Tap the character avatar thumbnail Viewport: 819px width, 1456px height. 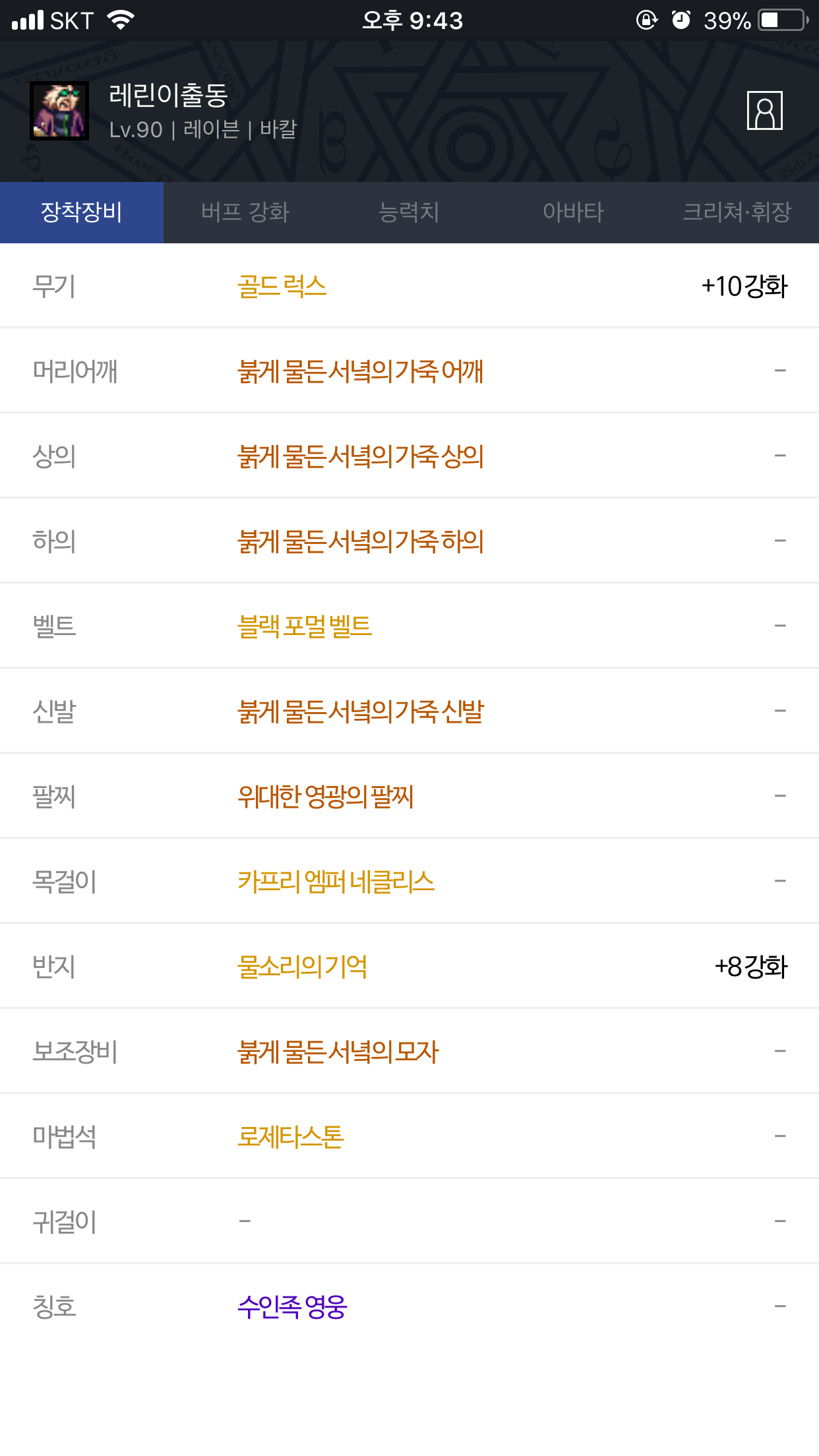pyautogui.click(x=59, y=111)
